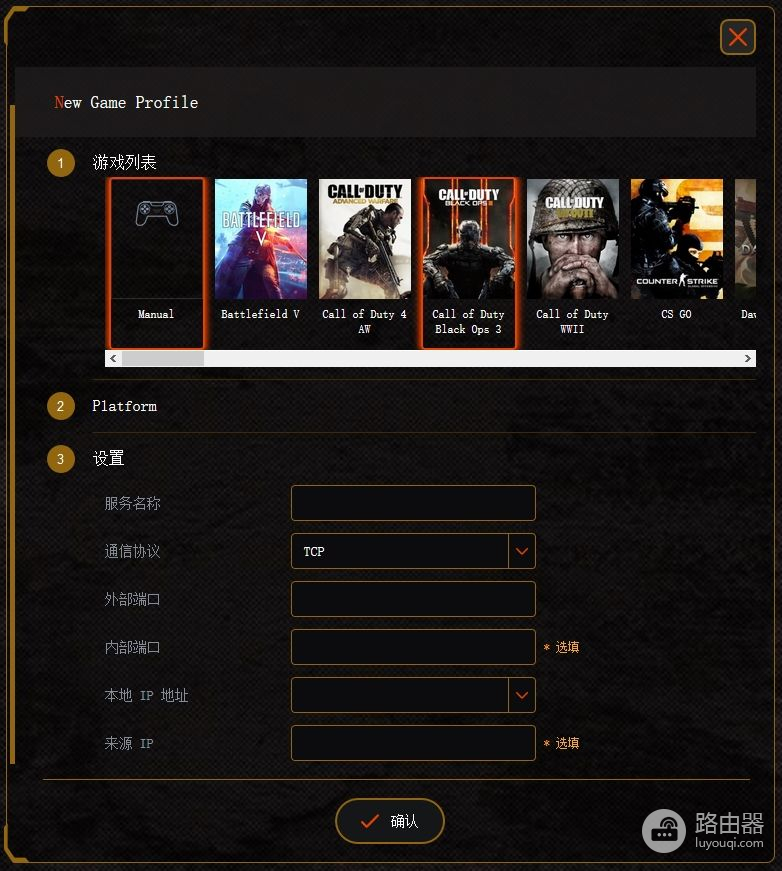Viewport: 782px width, 871px height.
Task: Focus the 外部端口 input box
Action: tap(413, 599)
